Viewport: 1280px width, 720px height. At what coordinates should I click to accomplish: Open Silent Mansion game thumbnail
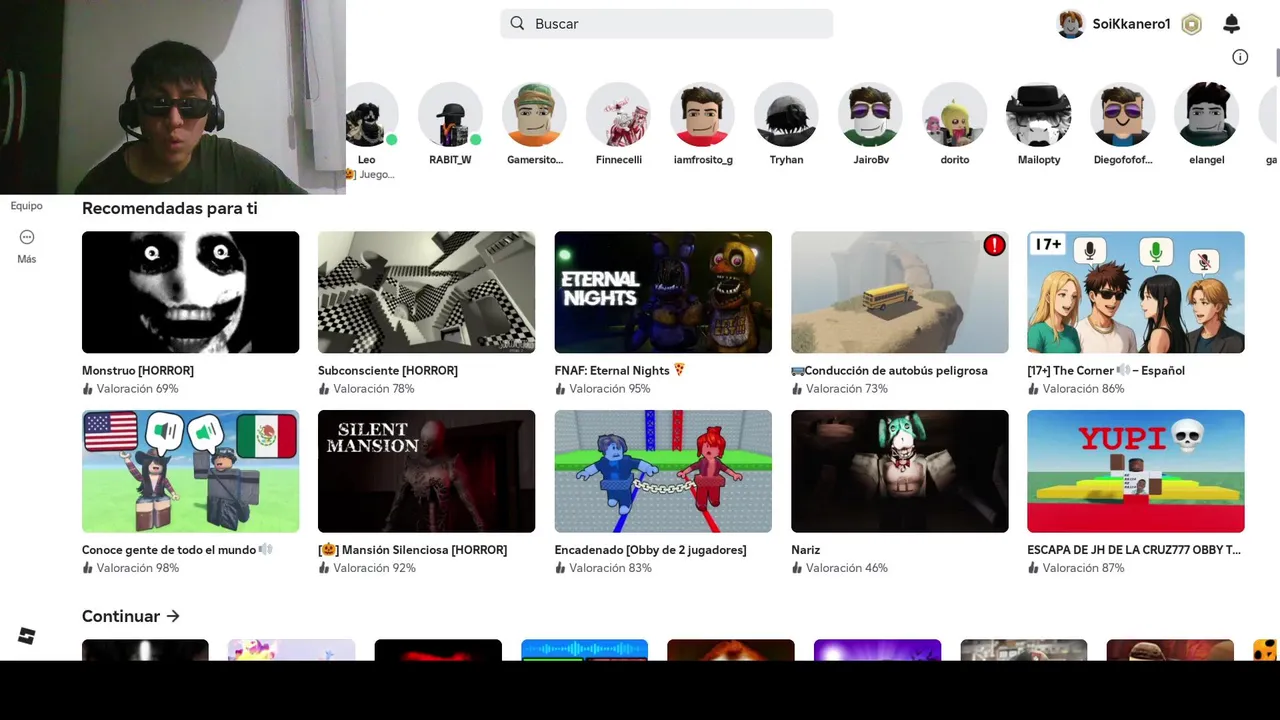[x=426, y=471]
